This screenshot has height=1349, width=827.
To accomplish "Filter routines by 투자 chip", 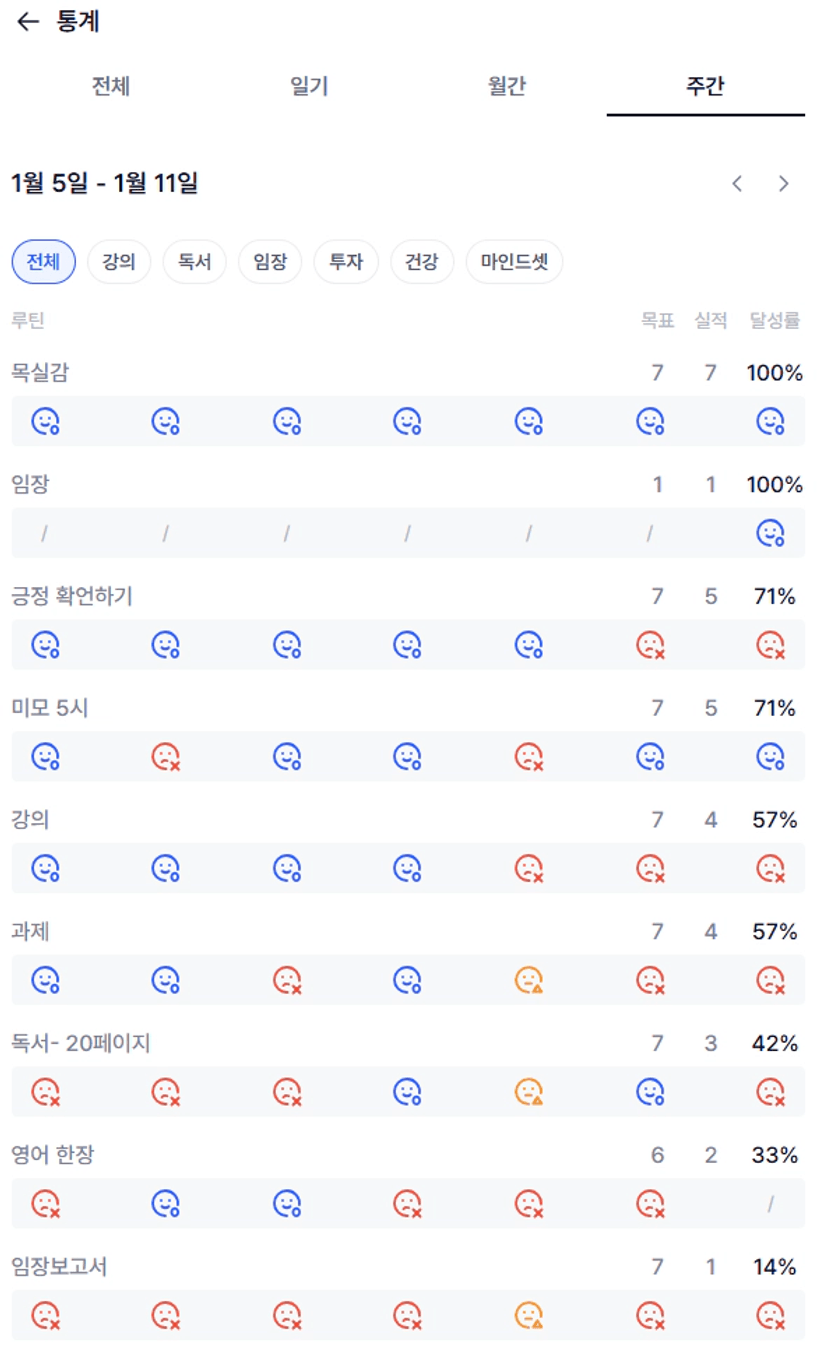I will tap(346, 263).
